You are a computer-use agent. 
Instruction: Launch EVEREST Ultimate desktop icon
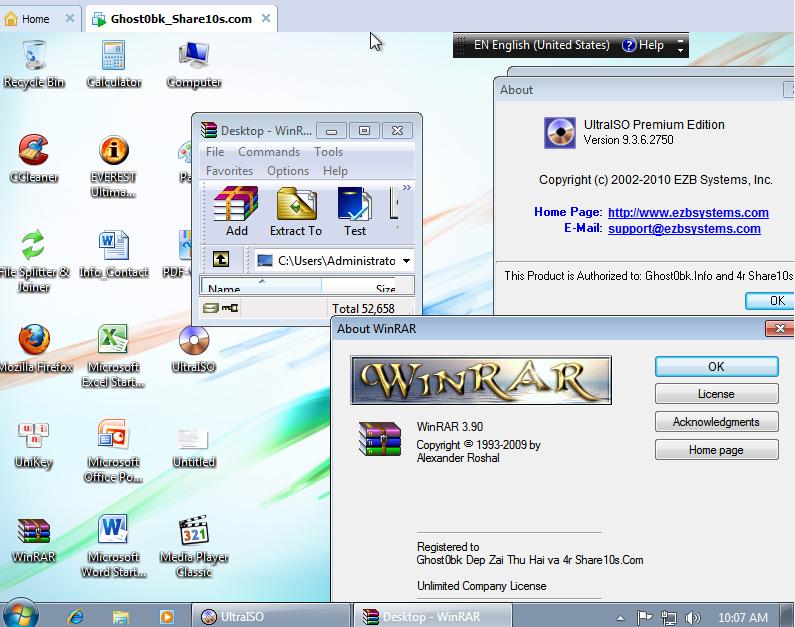[x=114, y=166]
